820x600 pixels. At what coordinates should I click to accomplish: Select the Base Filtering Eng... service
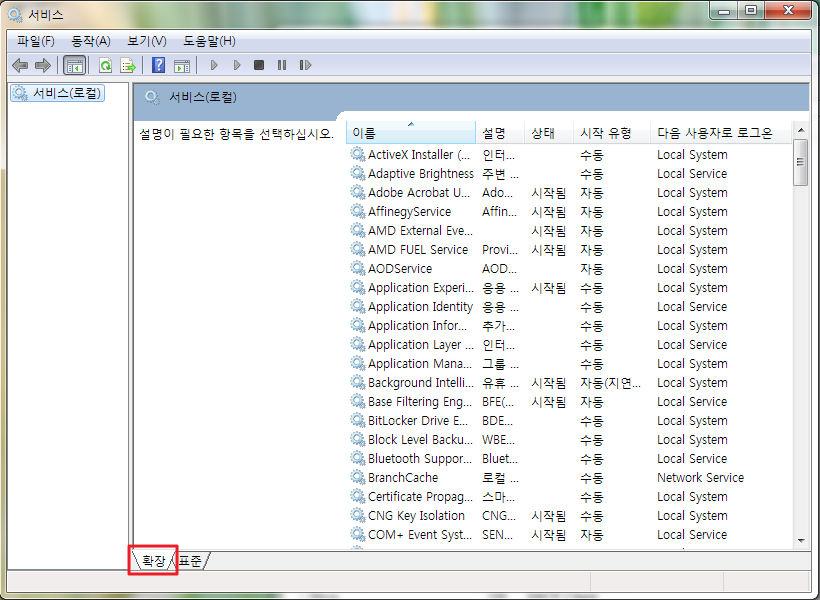point(419,402)
